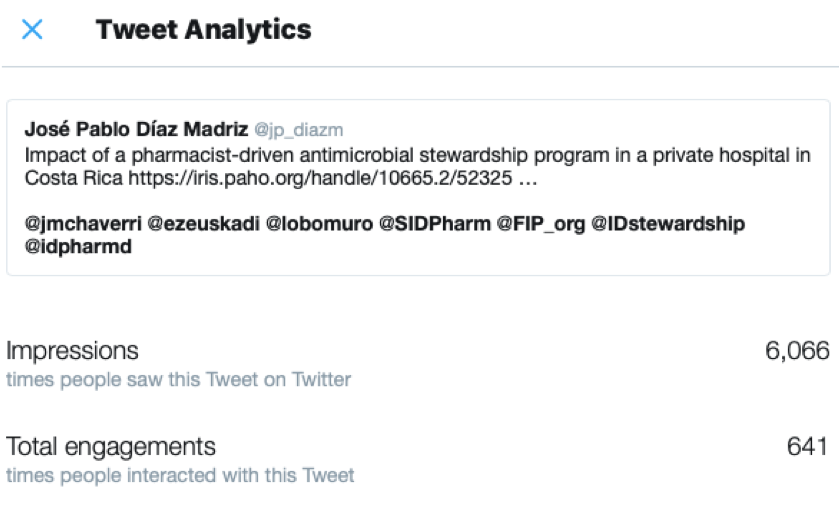Click the tweet text about antimicrobial stewardship

pos(417,155)
